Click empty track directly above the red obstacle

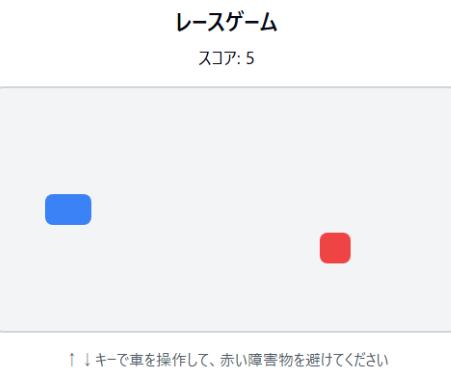[x=335, y=160]
